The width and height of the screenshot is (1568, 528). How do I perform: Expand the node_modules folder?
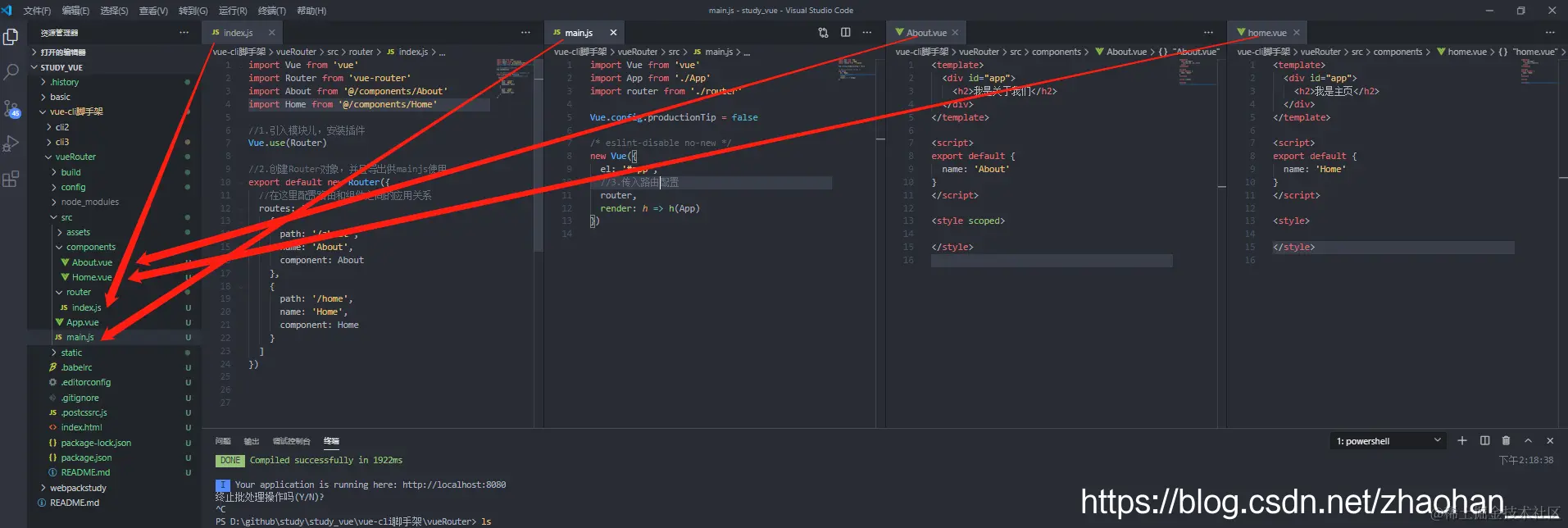114,202
